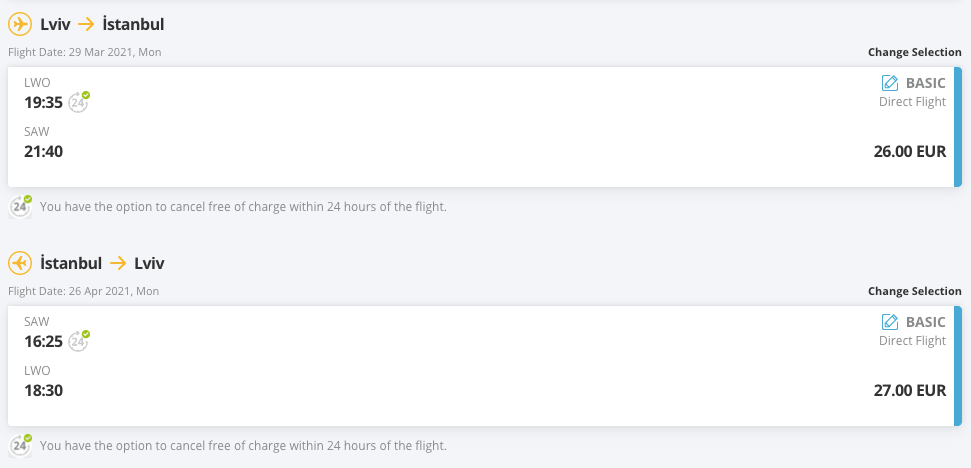The image size is (971, 468).
Task: Click the outbound free cancellation notice text
Action: point(243,207)
